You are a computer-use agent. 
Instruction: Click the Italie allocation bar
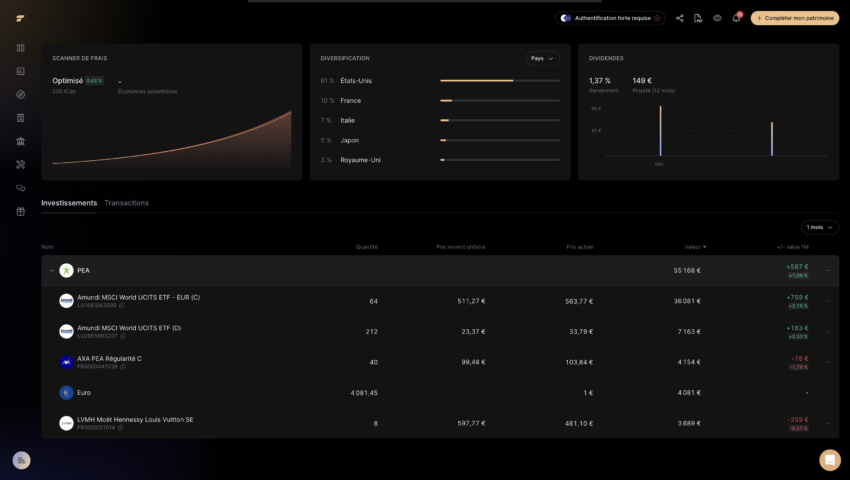click(500, 120)
